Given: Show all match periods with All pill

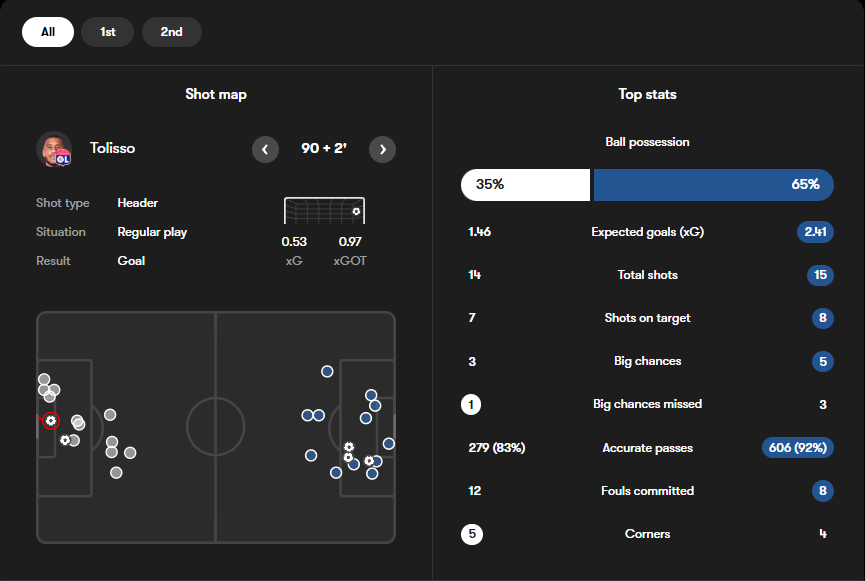Looking at the screenshot, I should pyautogui.click(x=48, y=32).
